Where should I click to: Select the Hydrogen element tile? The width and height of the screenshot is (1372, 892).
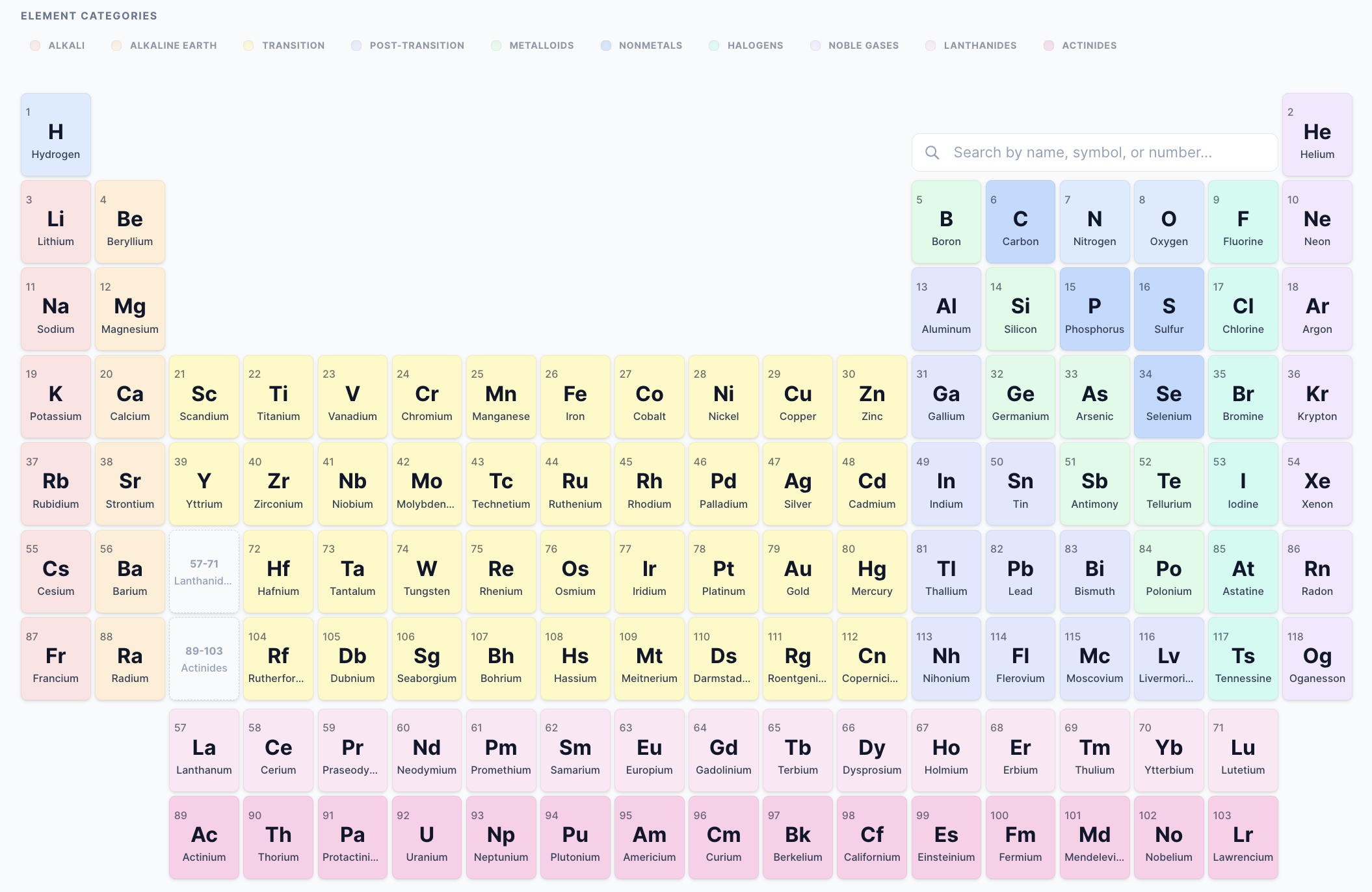[55, 134]
